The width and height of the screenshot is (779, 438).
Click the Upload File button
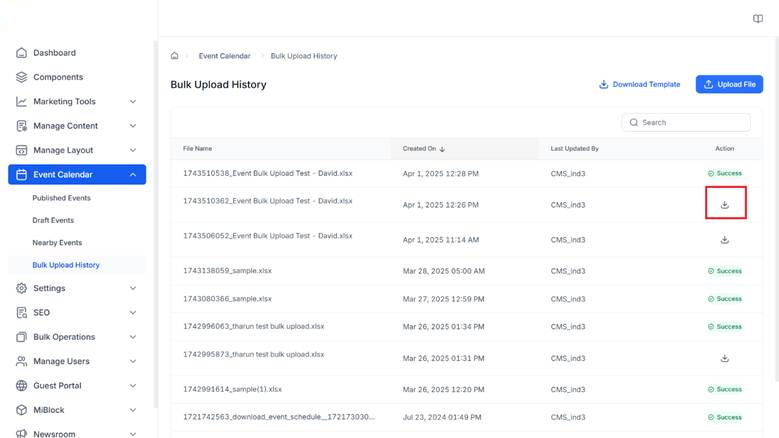click(729, 84)
